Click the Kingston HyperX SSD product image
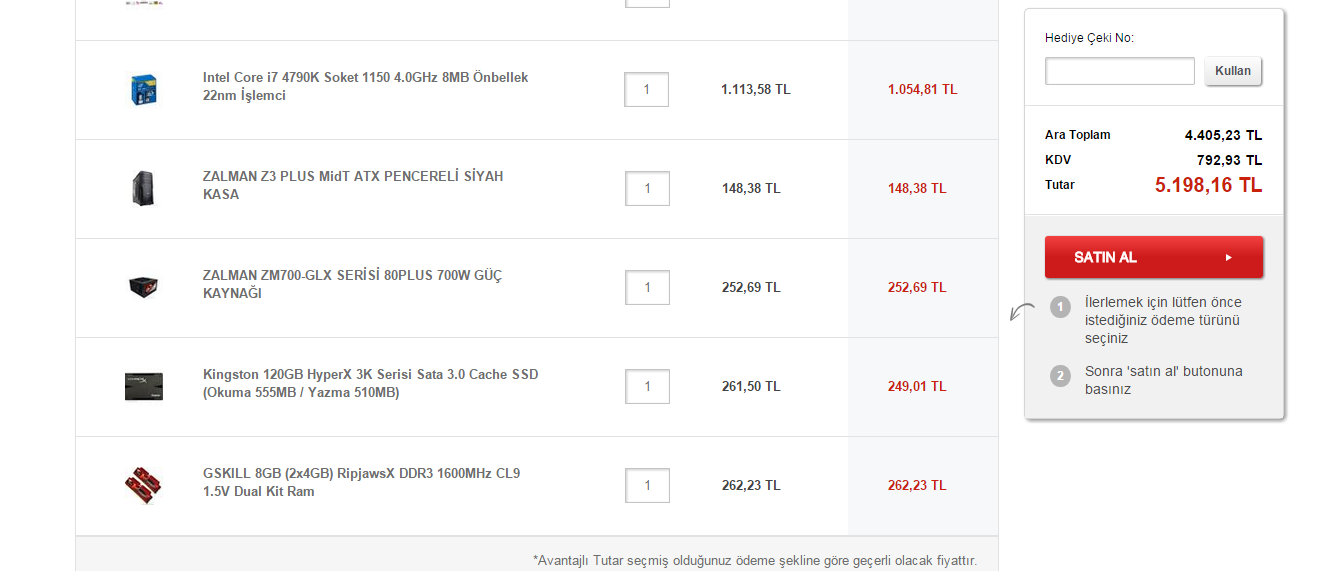 (144, 386)
